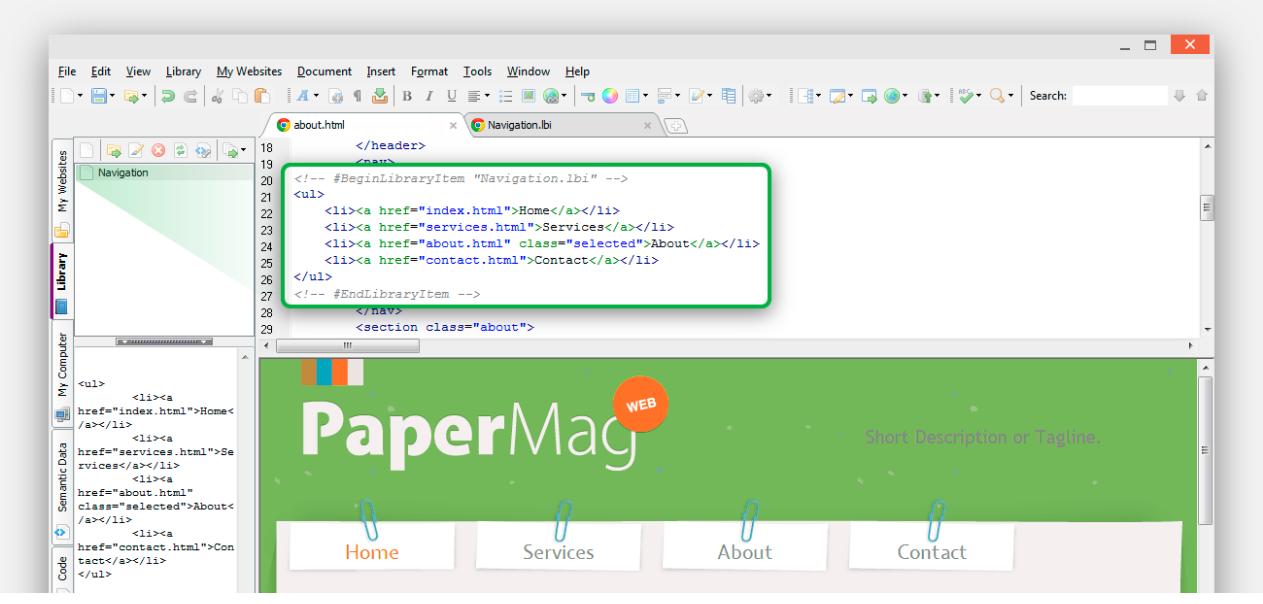Click Library panel open folder icon
The image size is (1263, 604).
pyautogui.click(x=113, y=150)
